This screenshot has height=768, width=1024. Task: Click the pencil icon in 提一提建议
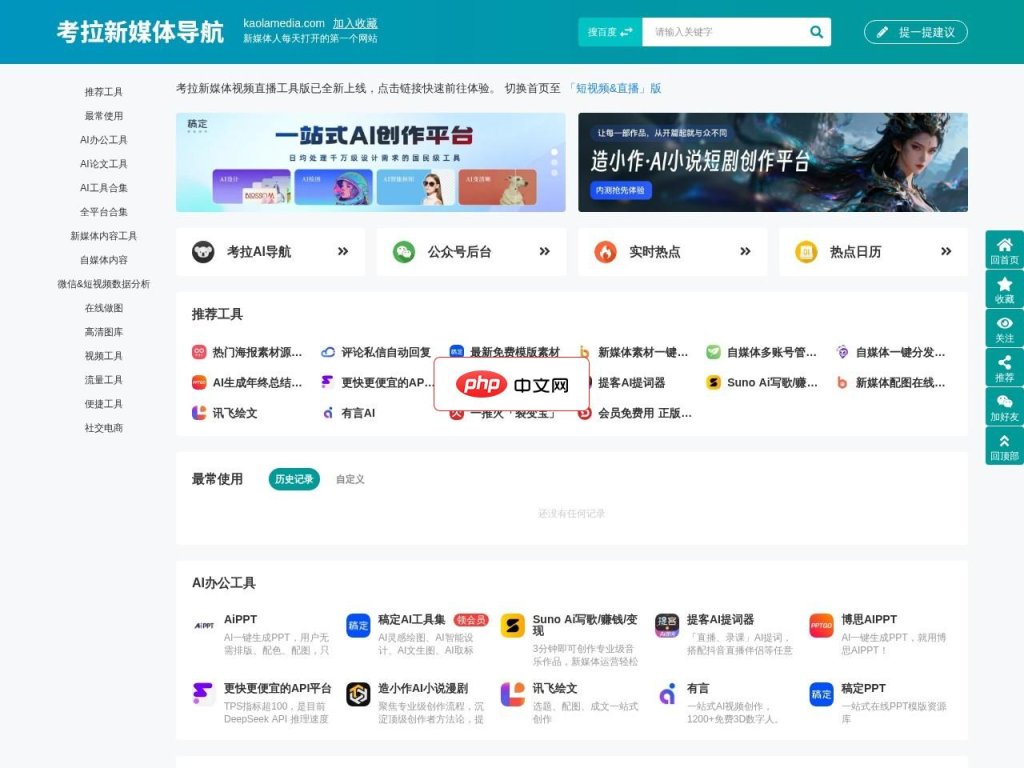[882, 32]
